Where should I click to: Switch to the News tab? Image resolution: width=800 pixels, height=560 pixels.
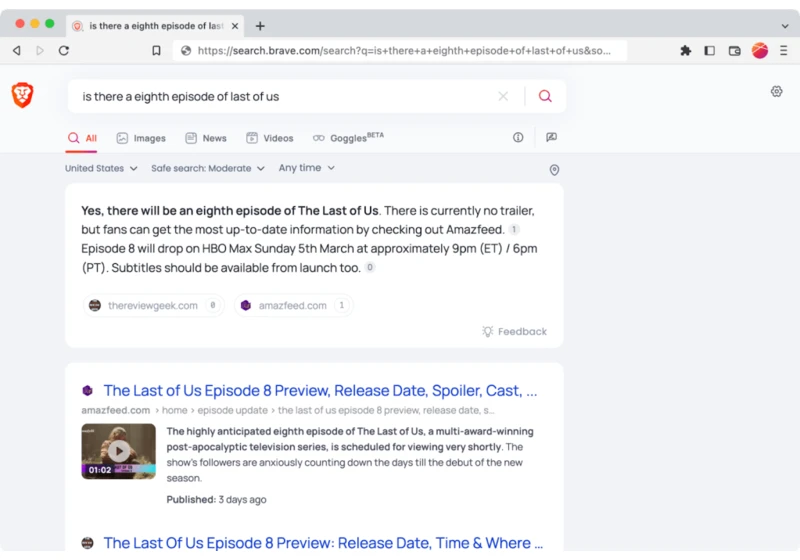(206, 138)
